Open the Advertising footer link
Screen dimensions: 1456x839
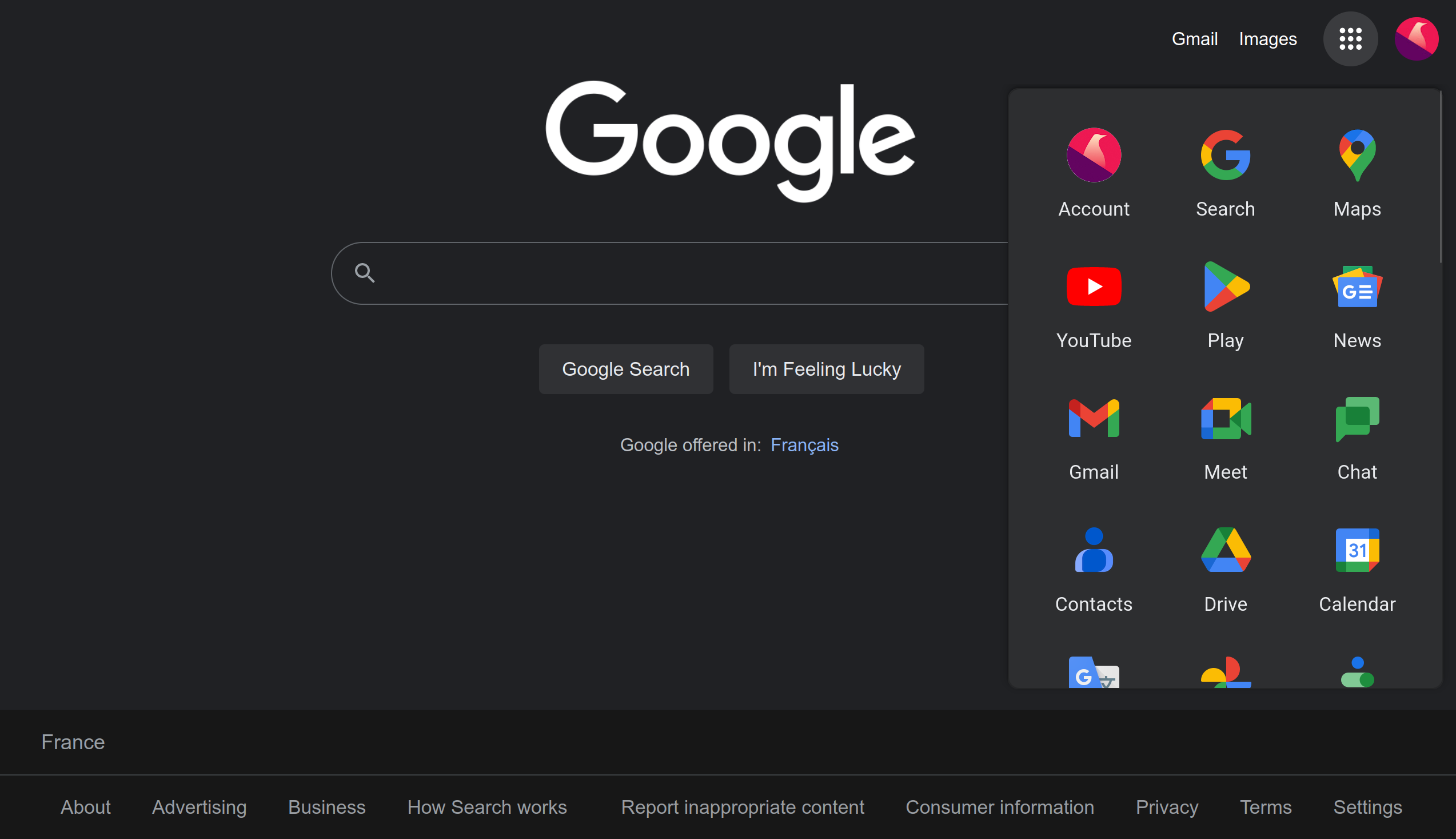pyautogui.click(x=199, y=807)
